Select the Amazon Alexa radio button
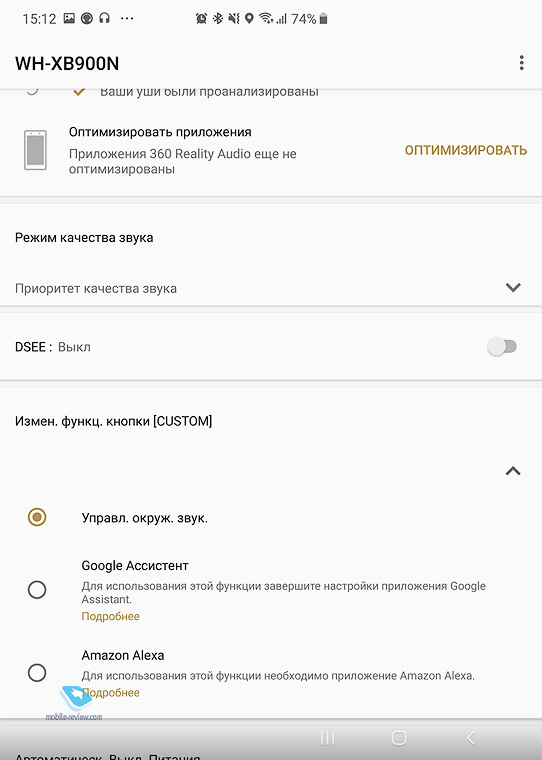This screenshot has width=542, height=760. [x=37, y=673]
